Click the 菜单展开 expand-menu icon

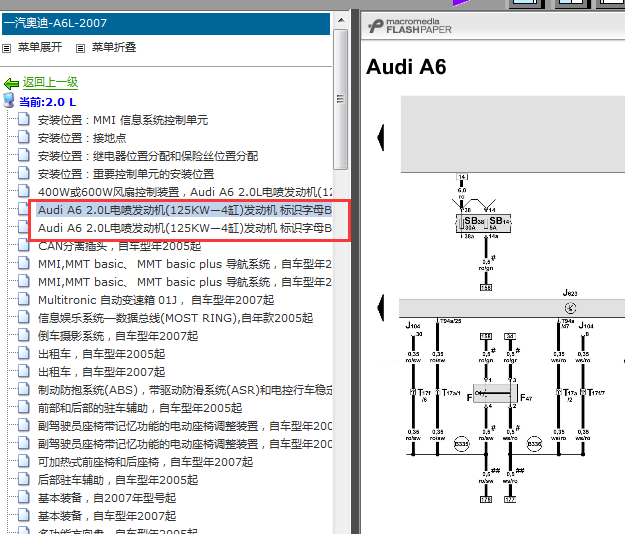click(x=6, y=48)
